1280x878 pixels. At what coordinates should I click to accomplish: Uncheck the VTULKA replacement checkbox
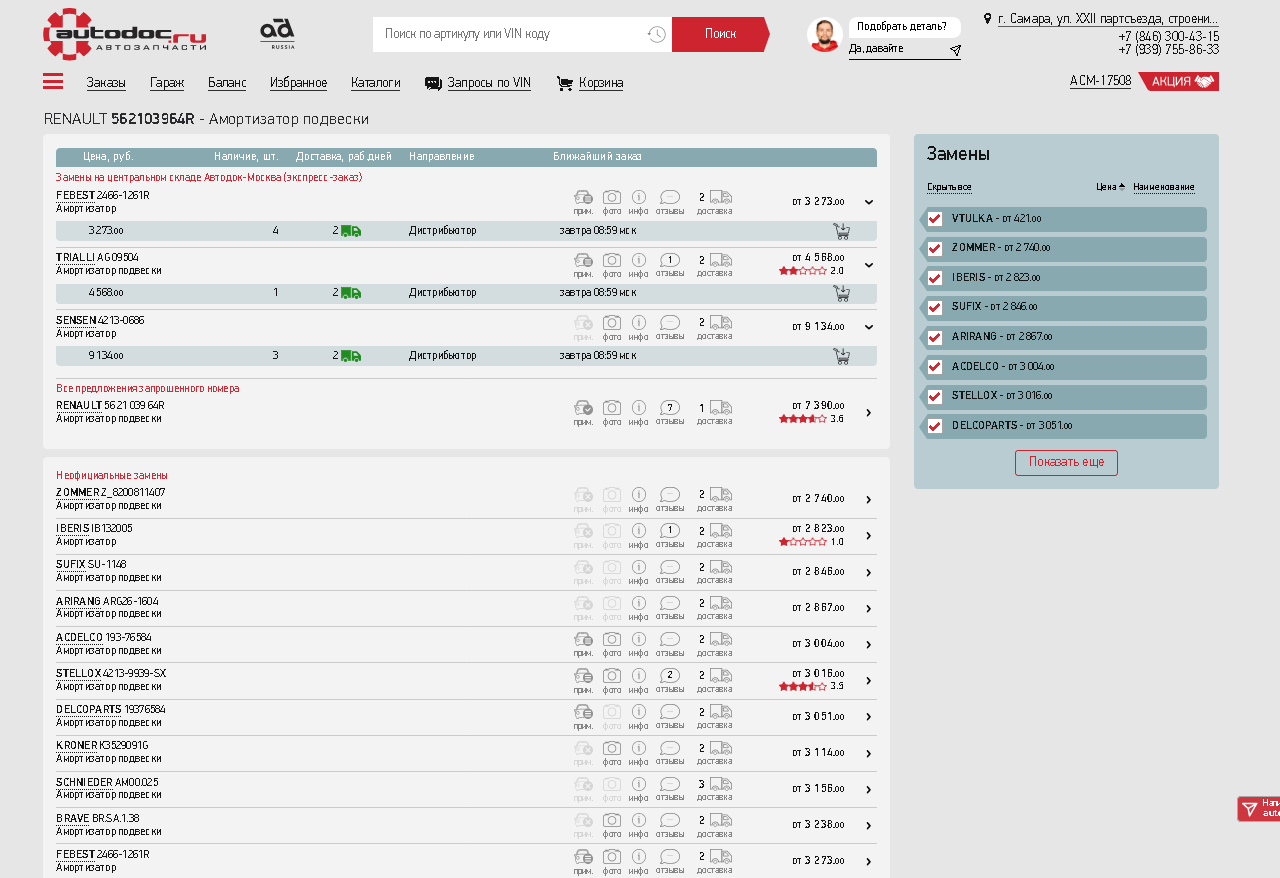[935, 219]
